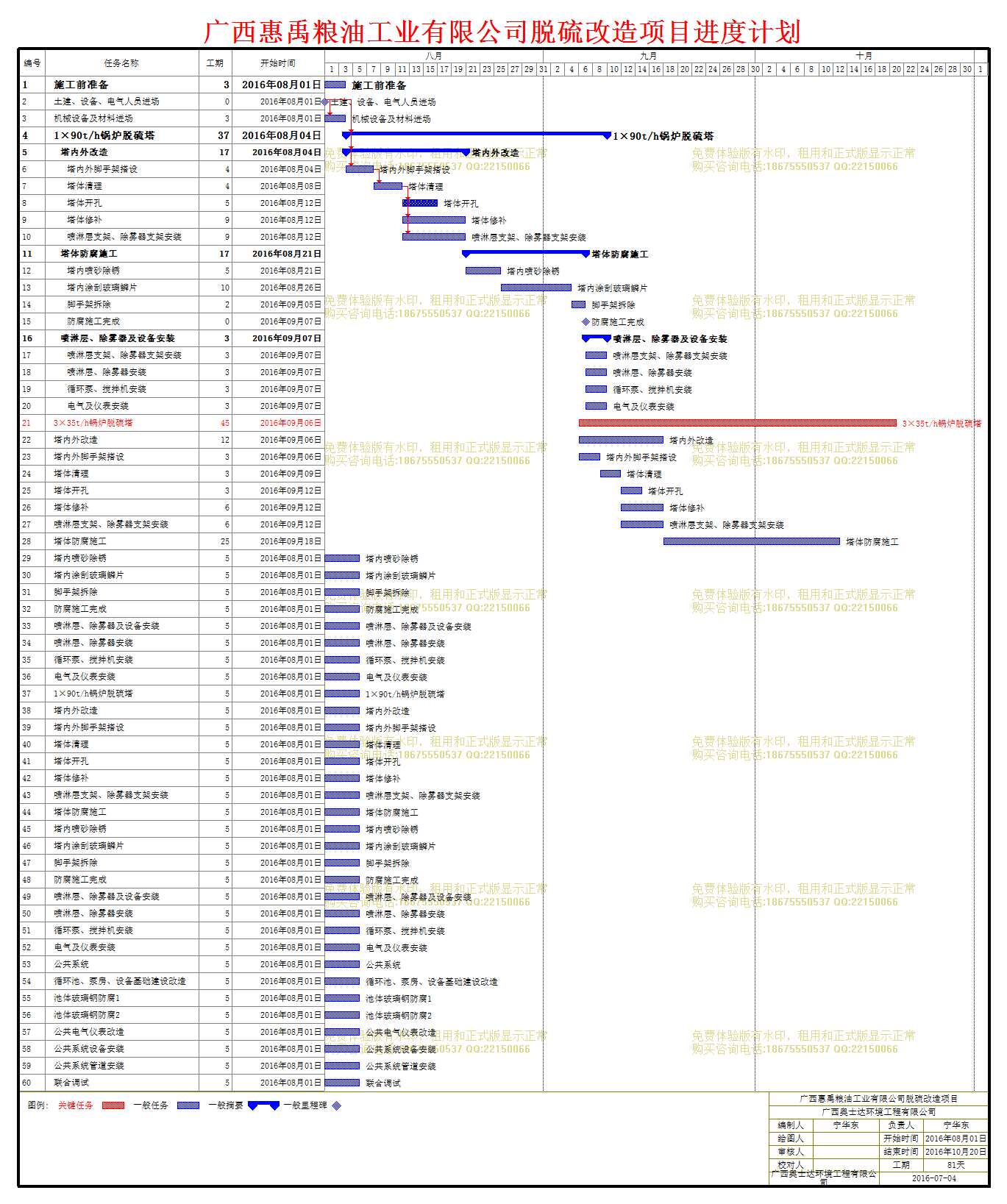The width and height of the screenshot is (1007, 1204).
Task: Click the 编制人 name 宁华东
Action: click(846, 1125)
